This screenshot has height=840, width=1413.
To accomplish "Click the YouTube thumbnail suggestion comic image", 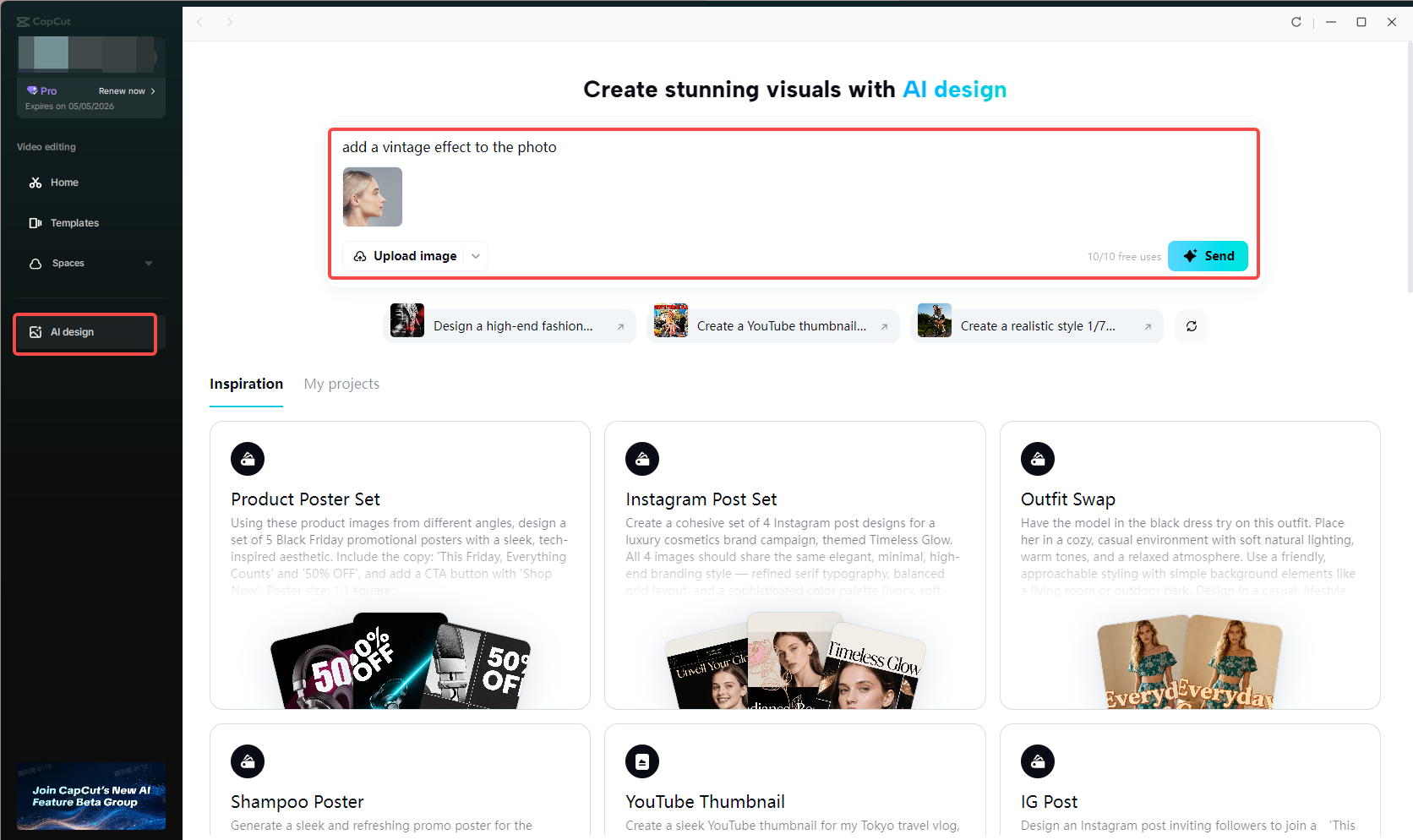I will tap(671, 320).
